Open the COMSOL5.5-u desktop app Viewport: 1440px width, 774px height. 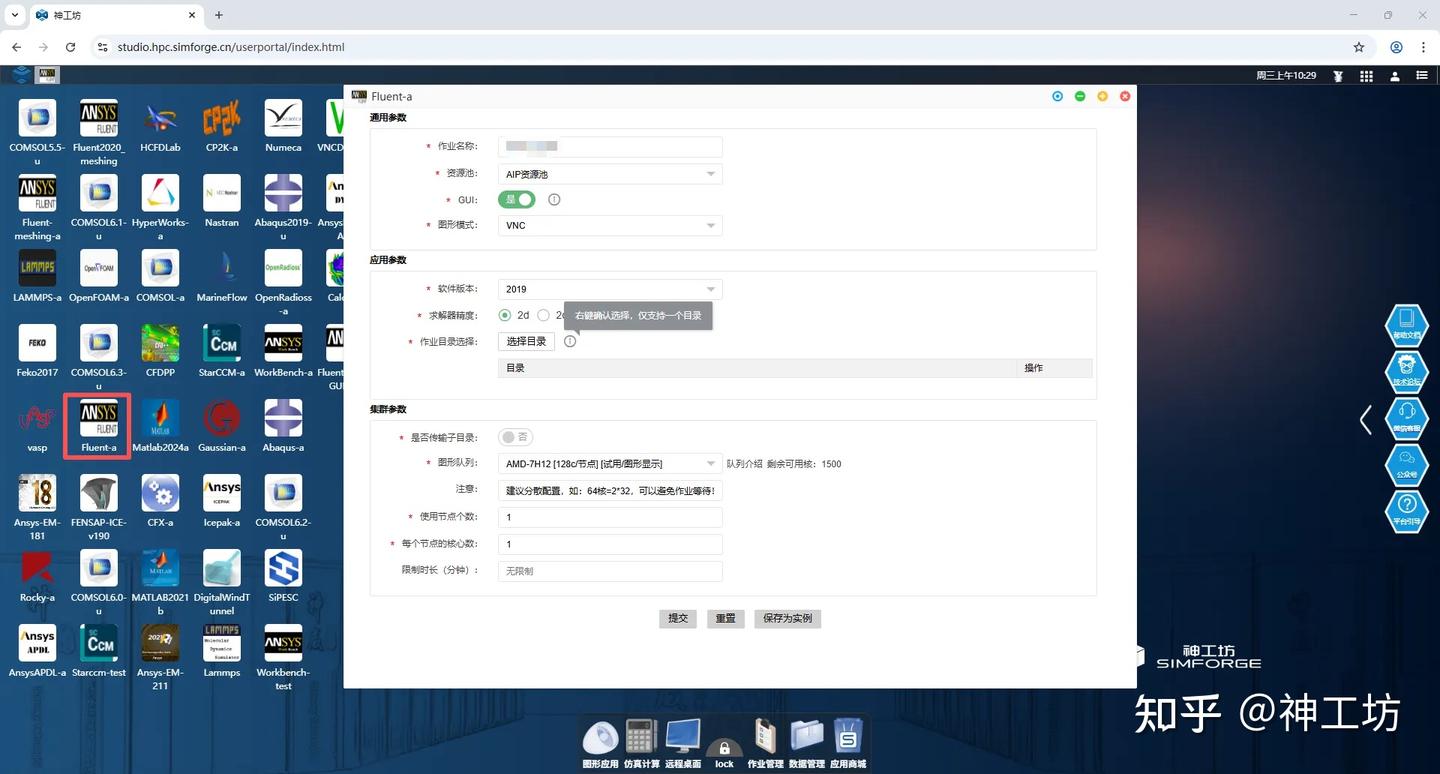point(38,118)
